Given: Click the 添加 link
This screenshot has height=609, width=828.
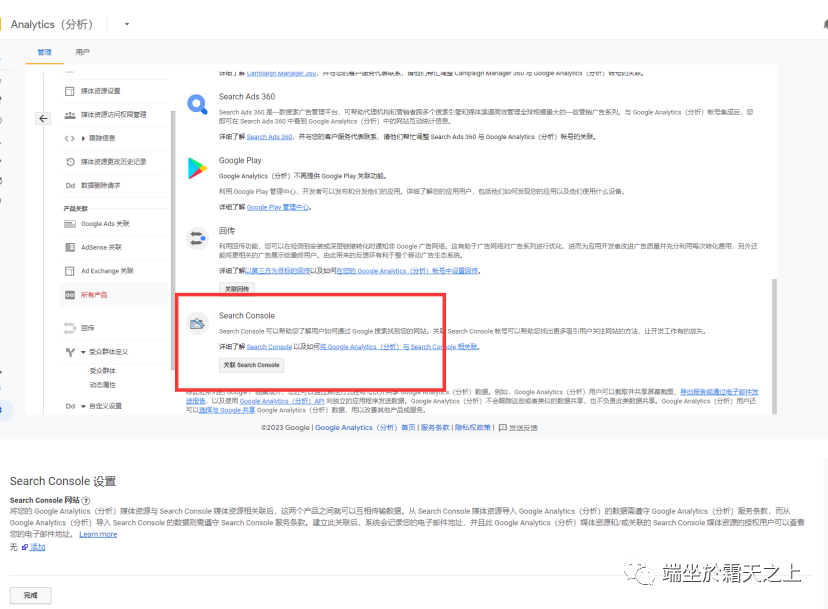Looking at the screenshot, I should click(37, 547).
